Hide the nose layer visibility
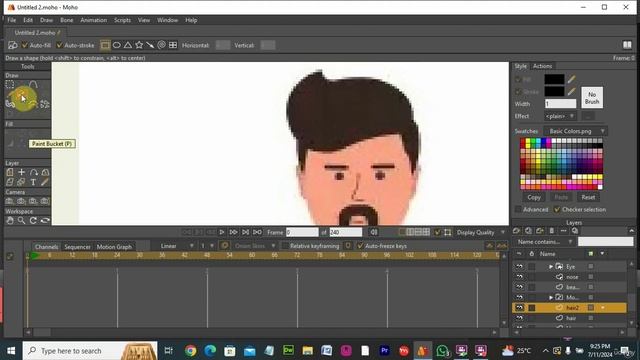Screen dimensions: 640x360 pos(519,277)
